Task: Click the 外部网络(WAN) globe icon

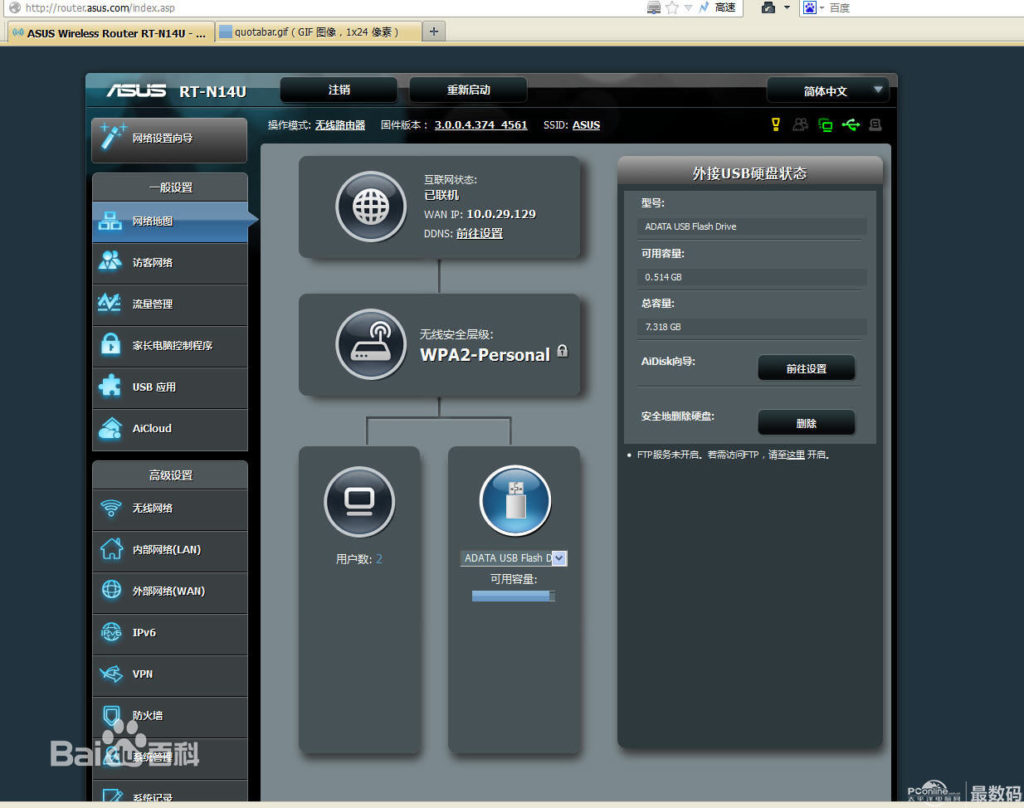Action: (111, 590)
